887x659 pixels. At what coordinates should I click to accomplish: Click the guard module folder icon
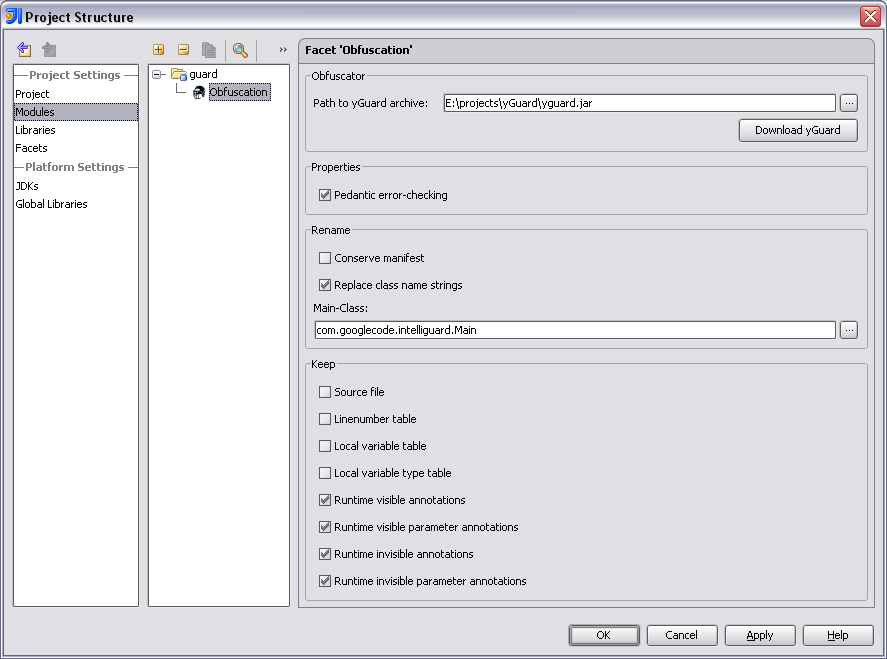(178, 74)
